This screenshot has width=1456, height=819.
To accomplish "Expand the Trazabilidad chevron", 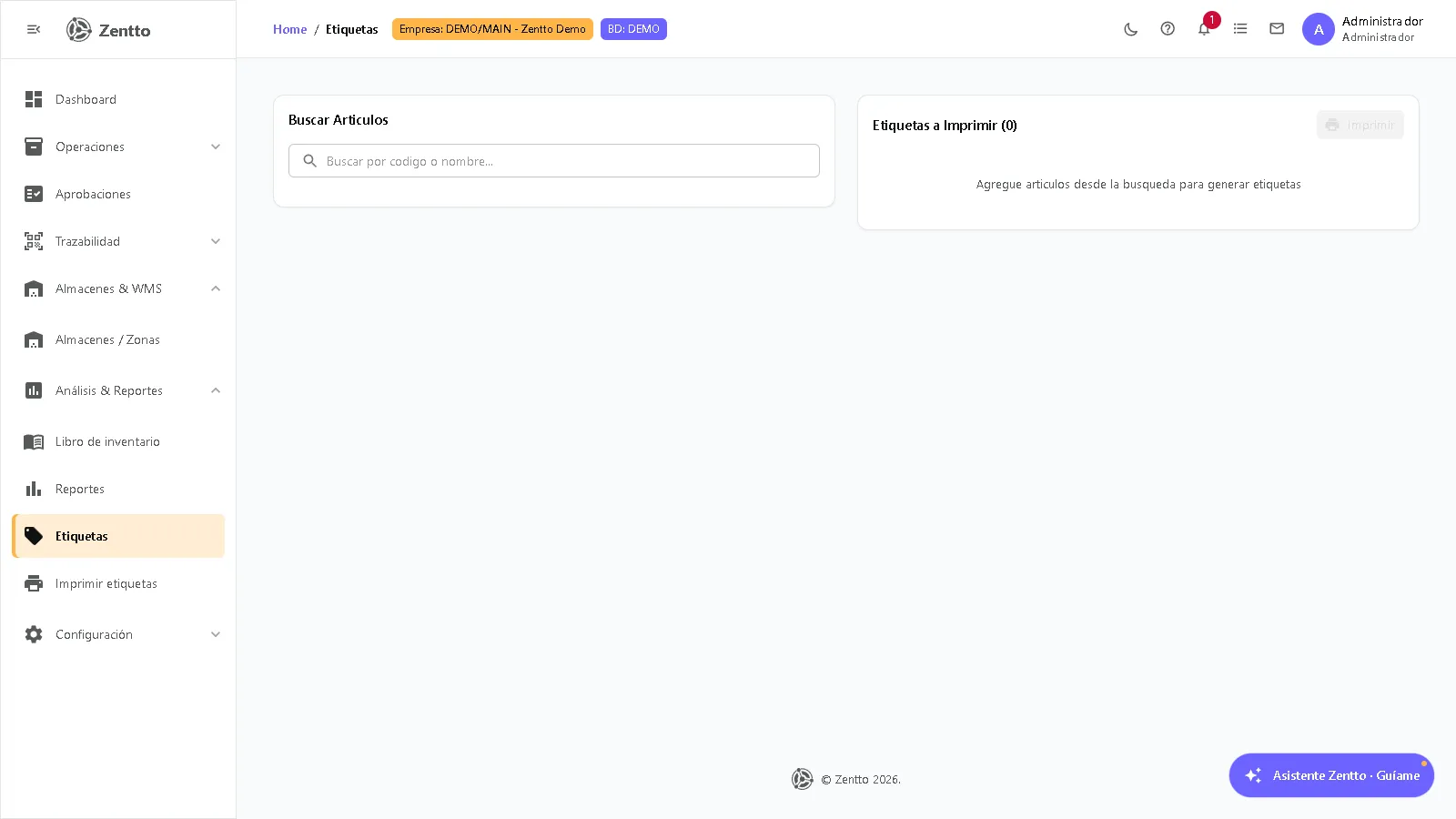I will pos(216,241).
